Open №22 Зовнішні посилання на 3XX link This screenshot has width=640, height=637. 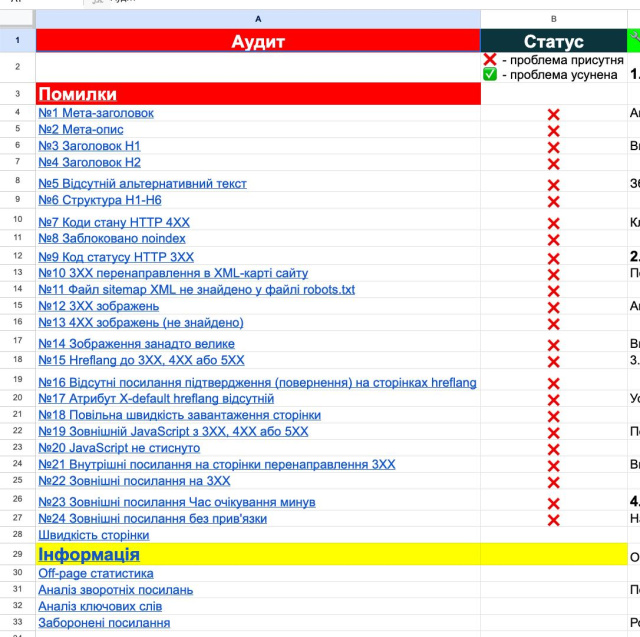point(134,481)
